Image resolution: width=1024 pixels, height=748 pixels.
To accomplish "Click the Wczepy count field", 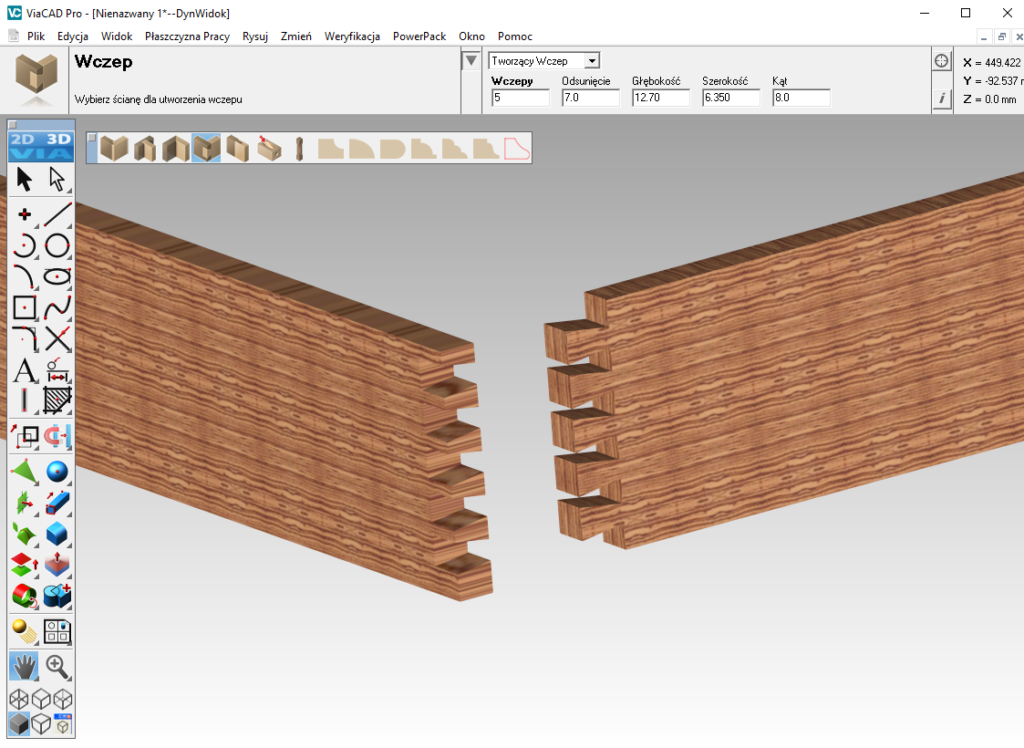I will pyautogui.click(x=520, y=98).
